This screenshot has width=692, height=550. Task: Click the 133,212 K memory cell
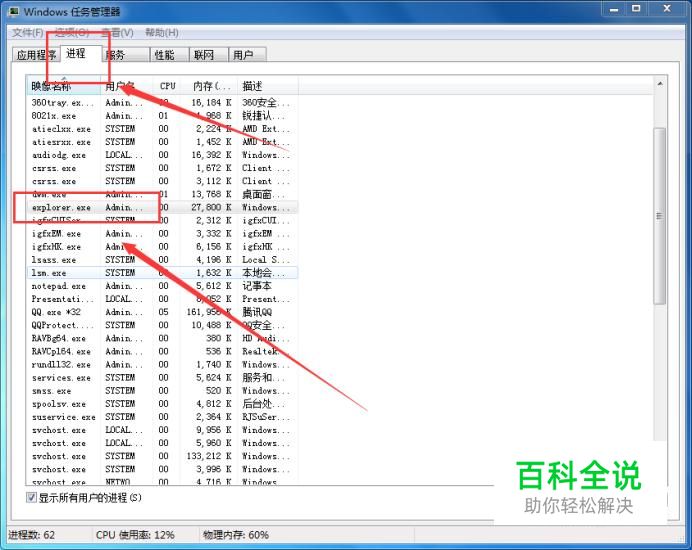point(209,456)
